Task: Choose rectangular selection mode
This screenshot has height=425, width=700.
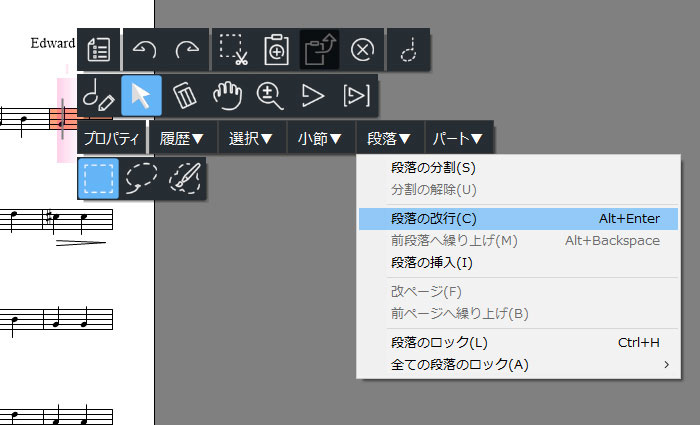Action: click(x=99, y=179)
